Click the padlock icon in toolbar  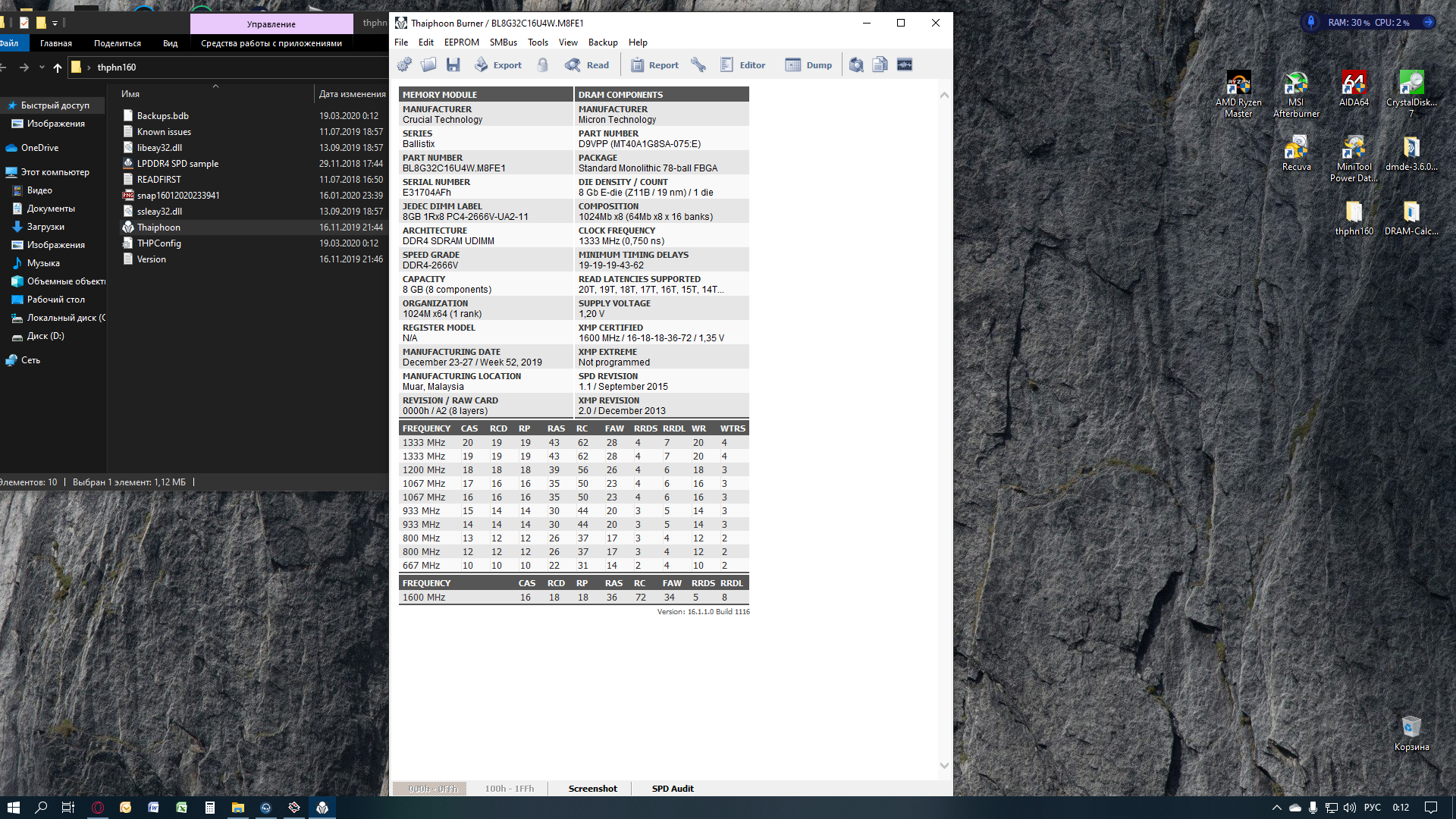click(543, 65)
